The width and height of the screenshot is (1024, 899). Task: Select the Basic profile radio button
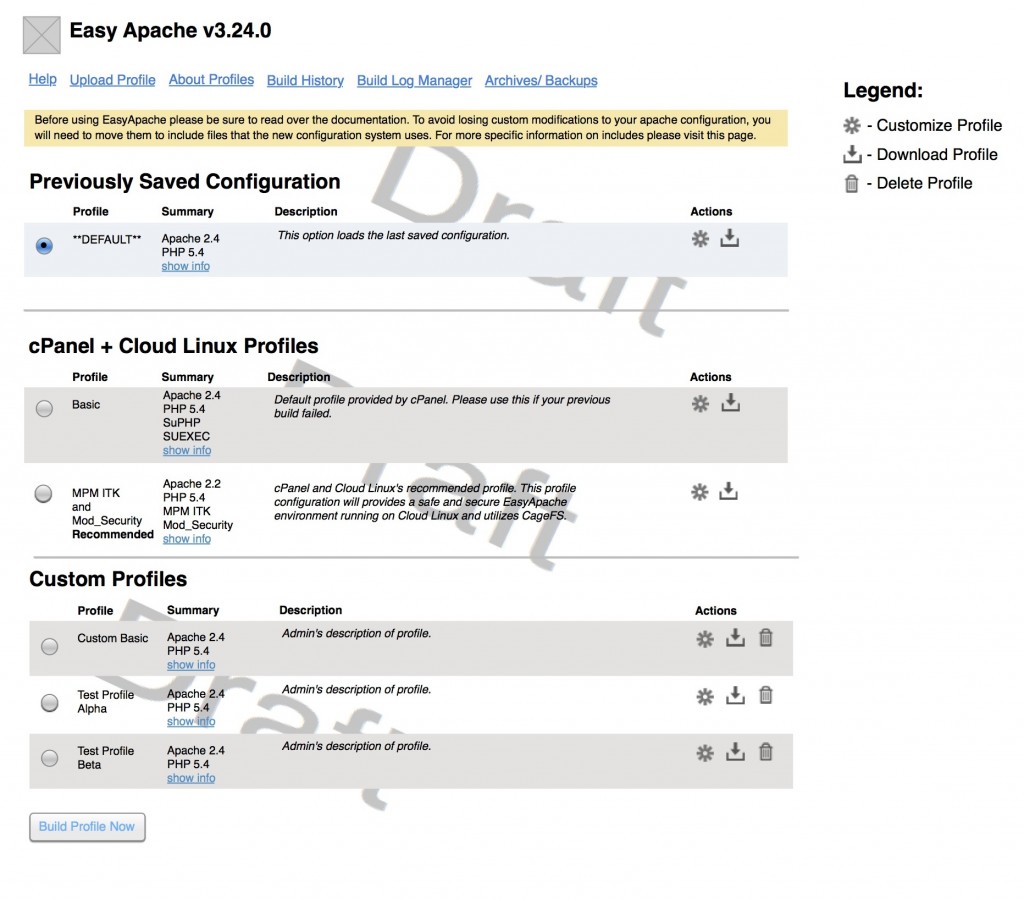pyautogui.click(x=43, y=407)
